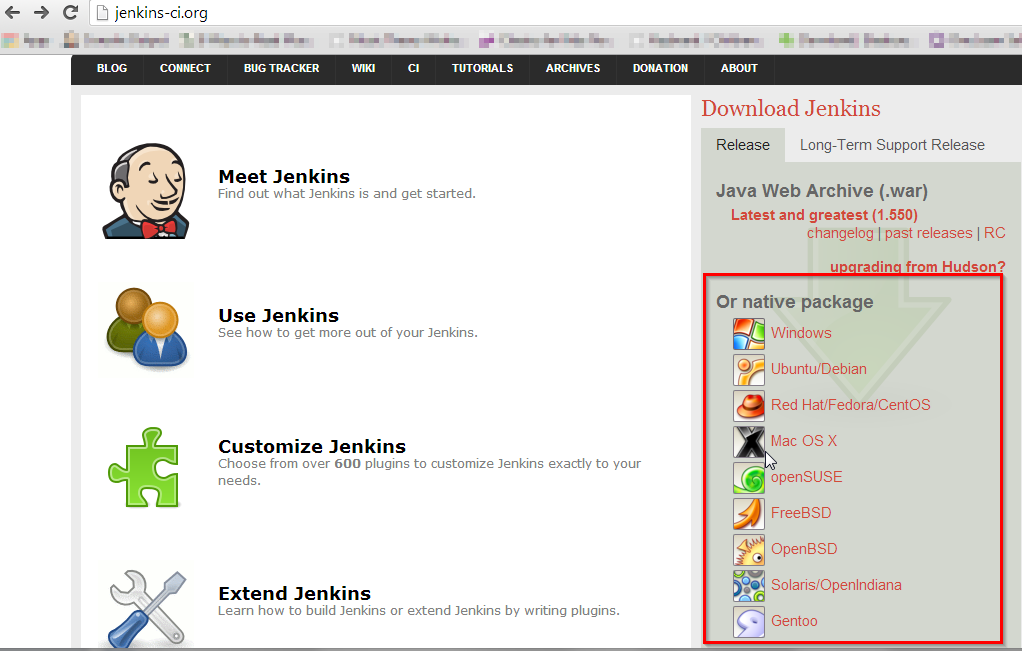The width and height of the screenshot is (1022, 651).
Task: Open the CONNECT menu item
Action: pos(185,68)
